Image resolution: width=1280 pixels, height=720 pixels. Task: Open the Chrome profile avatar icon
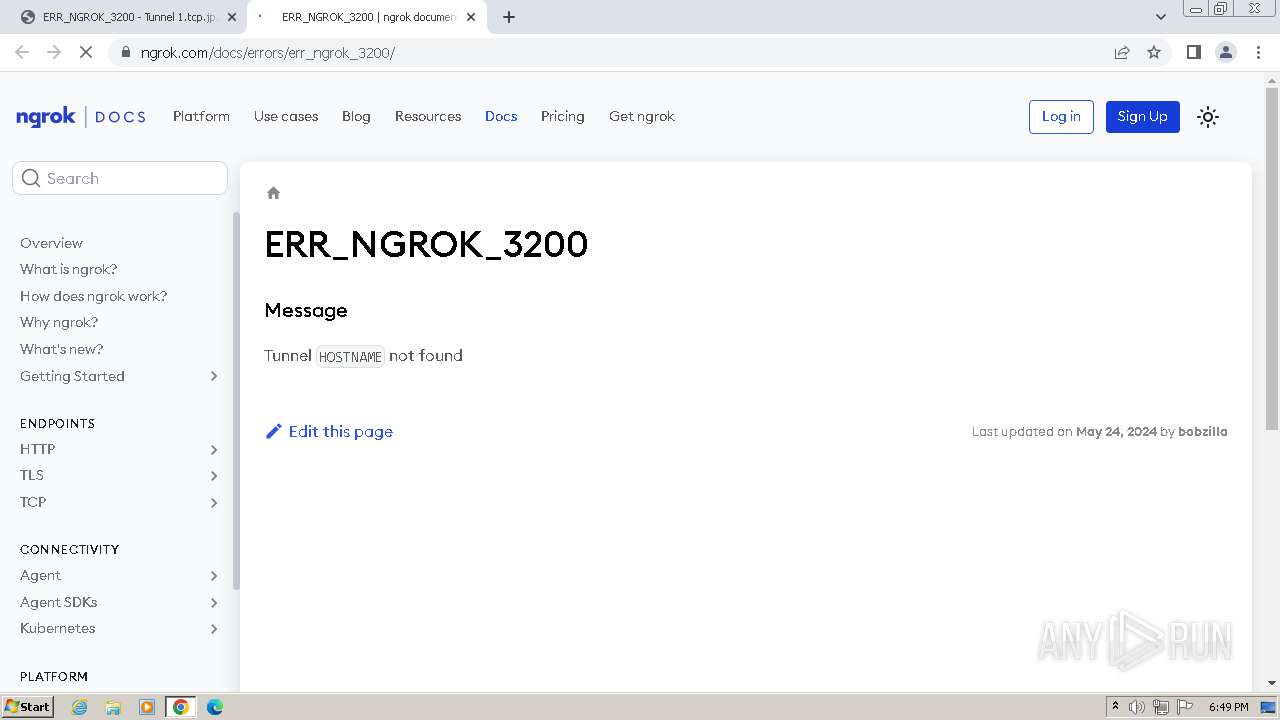[x=1226, y=52]
